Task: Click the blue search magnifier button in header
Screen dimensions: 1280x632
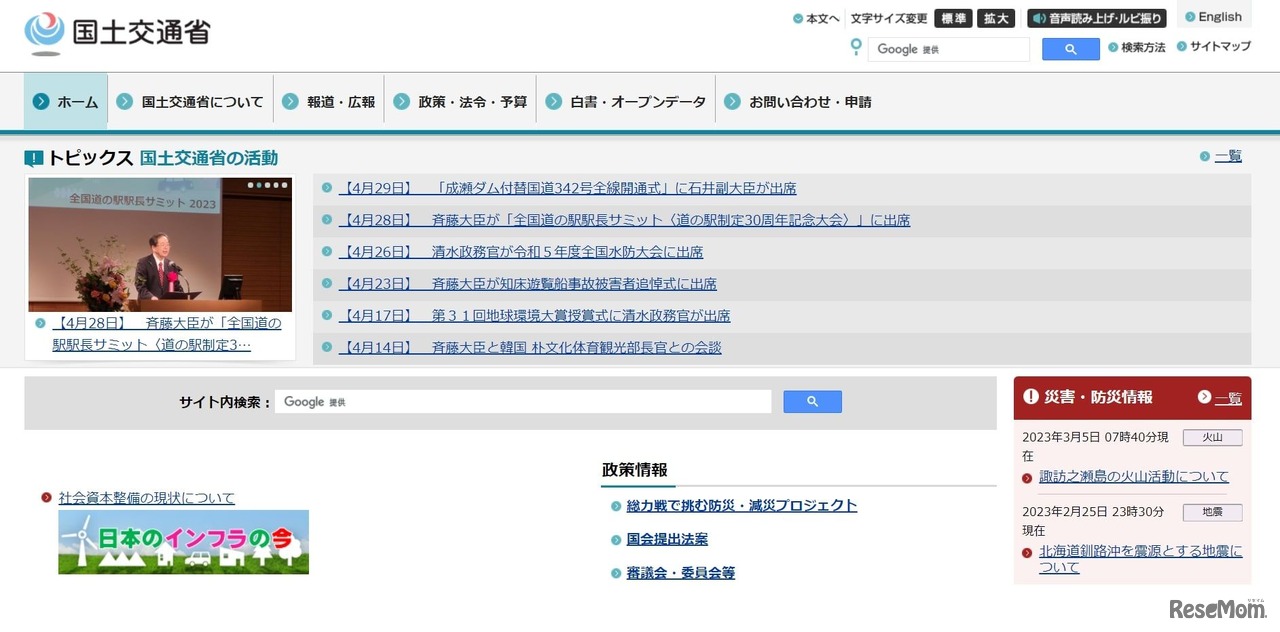Action: (1070, 49)
